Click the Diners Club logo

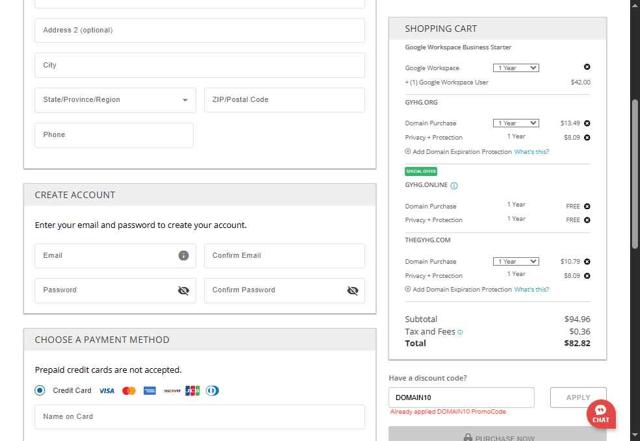point(212,391)
